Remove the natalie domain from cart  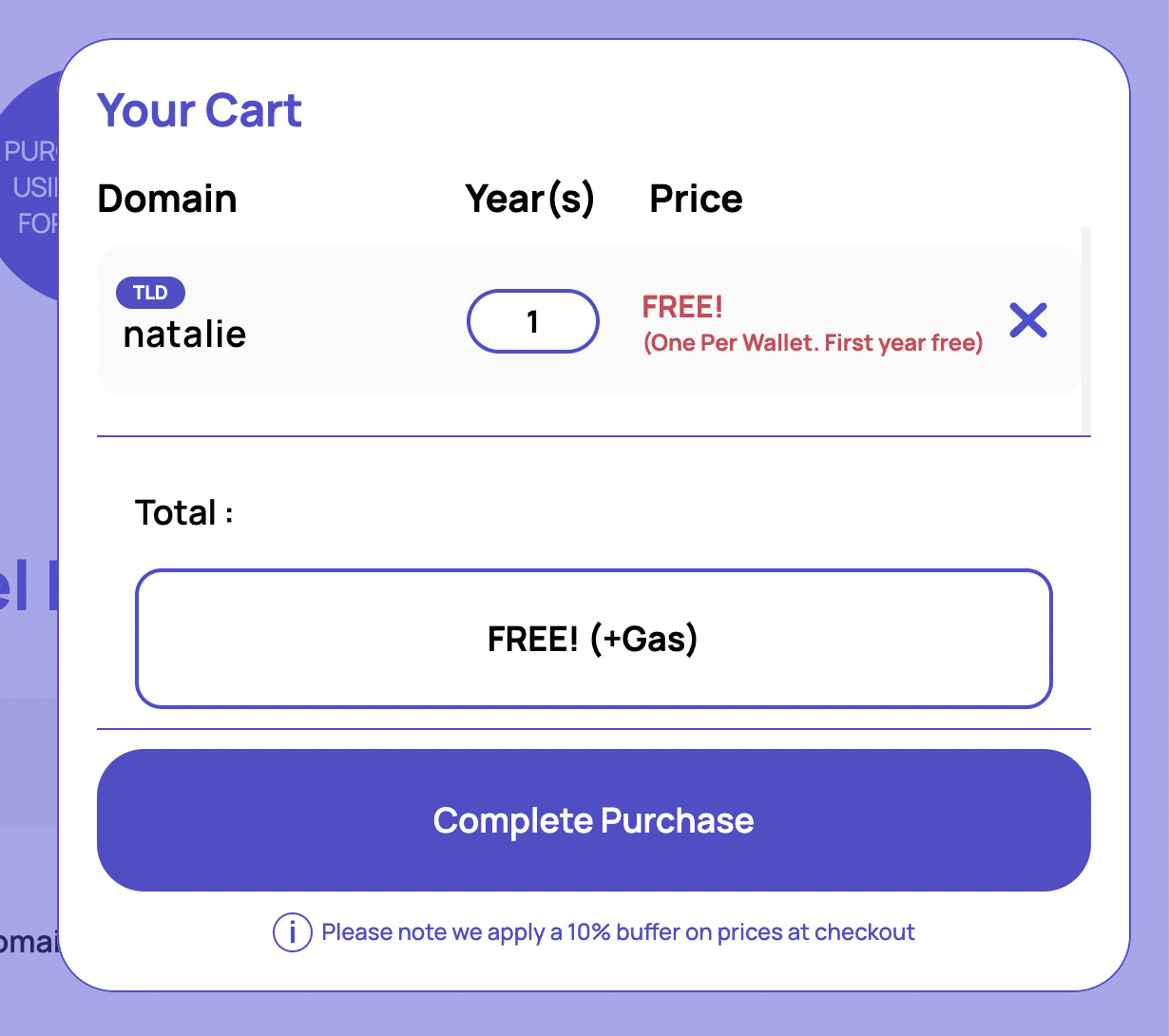[1028, 321]
